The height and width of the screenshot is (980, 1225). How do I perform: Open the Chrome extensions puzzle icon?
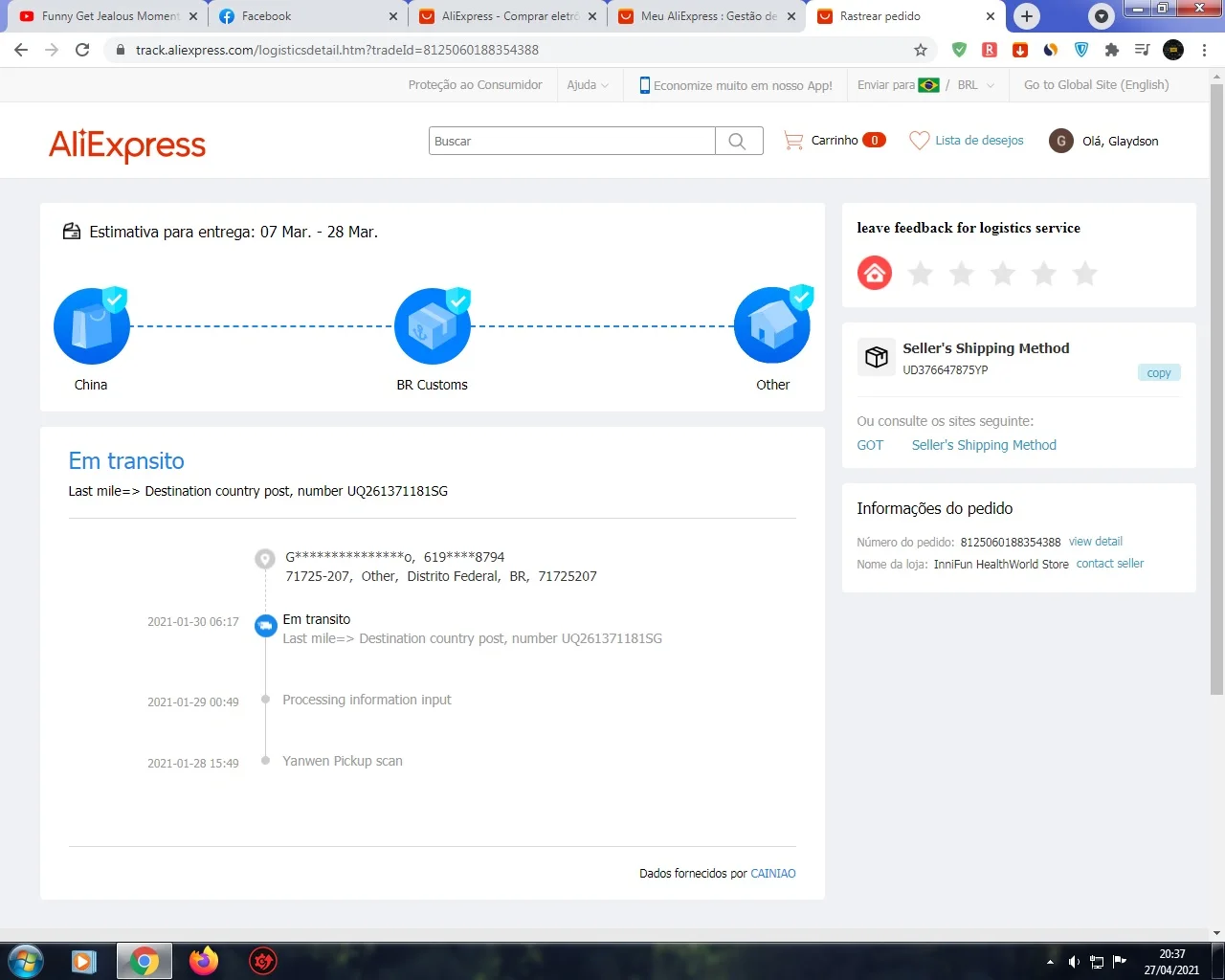click(x=1111, y=50)
